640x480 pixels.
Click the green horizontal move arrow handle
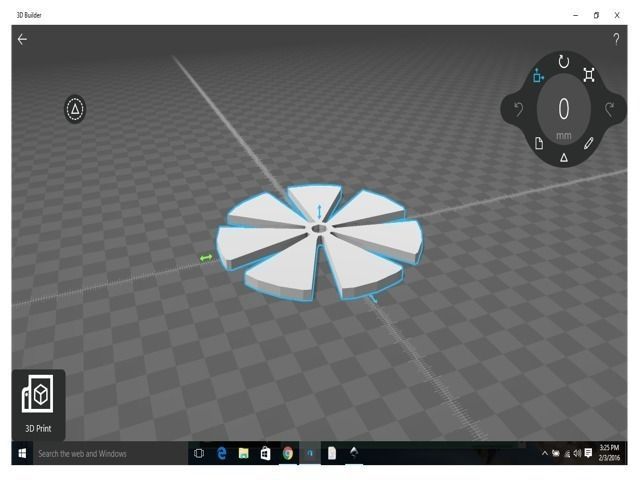pos(206,258)
